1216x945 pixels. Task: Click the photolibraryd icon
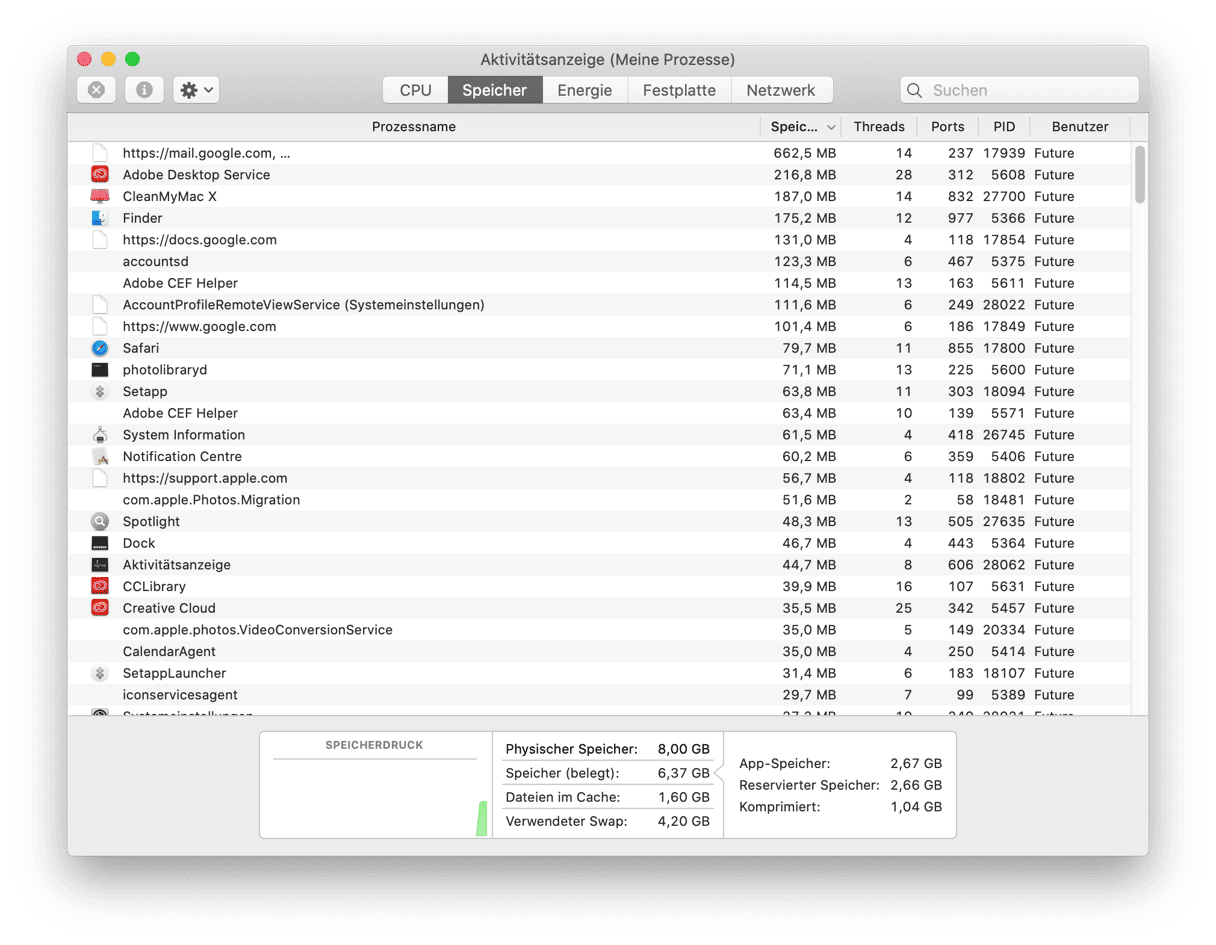(100, 370)
